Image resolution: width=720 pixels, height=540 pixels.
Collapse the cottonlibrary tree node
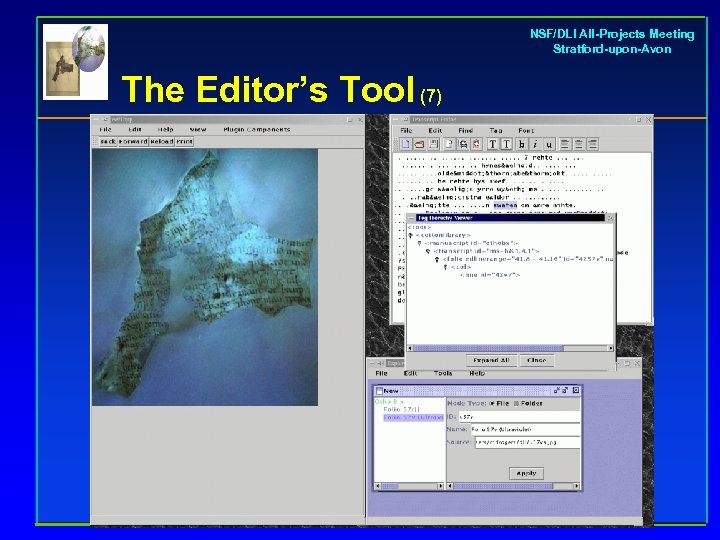[x=411, y=235]
